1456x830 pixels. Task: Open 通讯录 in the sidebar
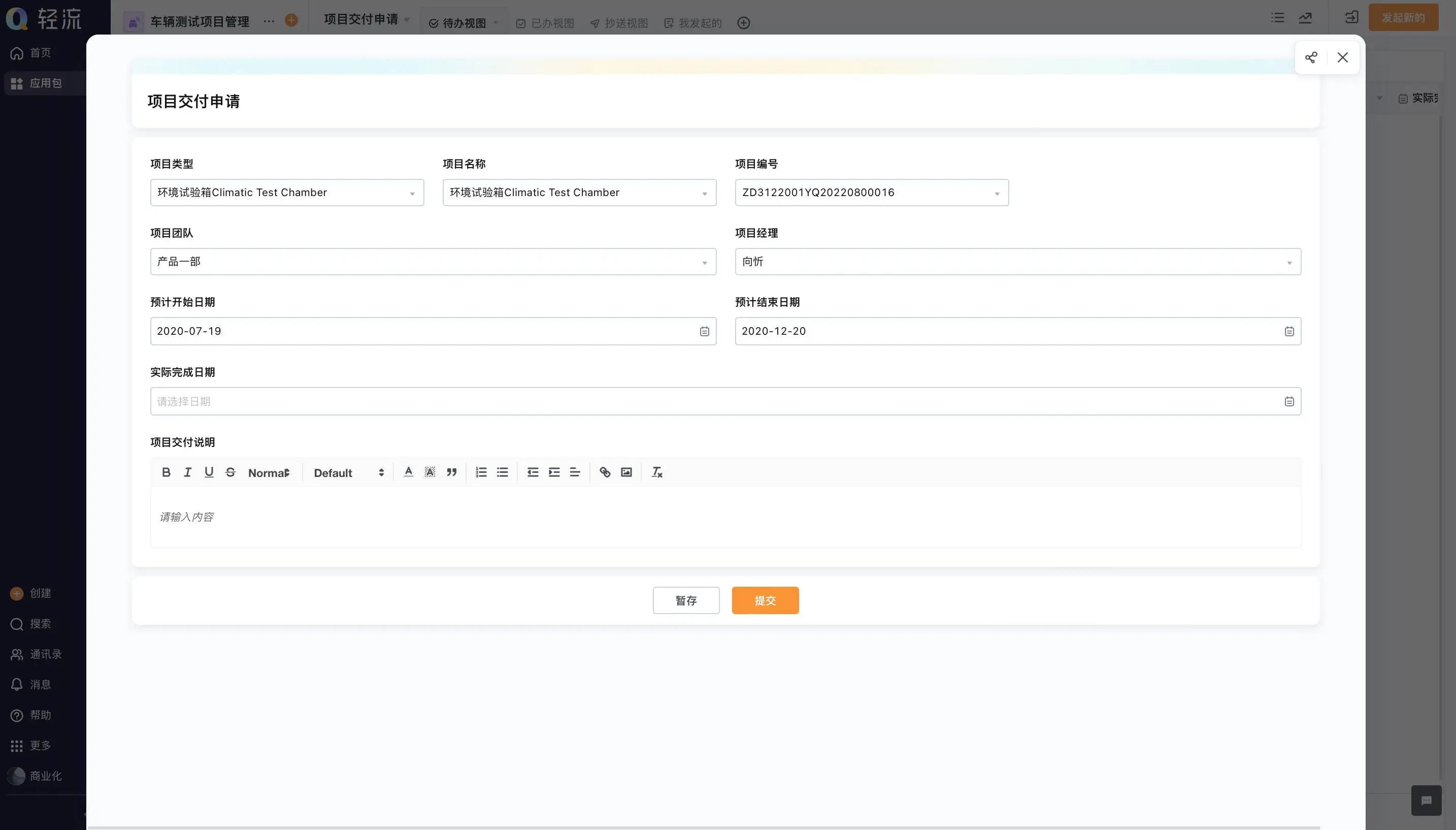[x=36, y=654]
